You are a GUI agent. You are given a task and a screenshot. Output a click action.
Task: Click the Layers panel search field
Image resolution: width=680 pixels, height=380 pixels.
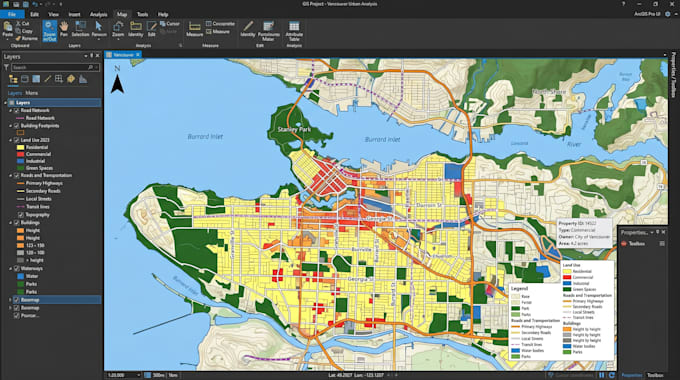click(55, 67)
